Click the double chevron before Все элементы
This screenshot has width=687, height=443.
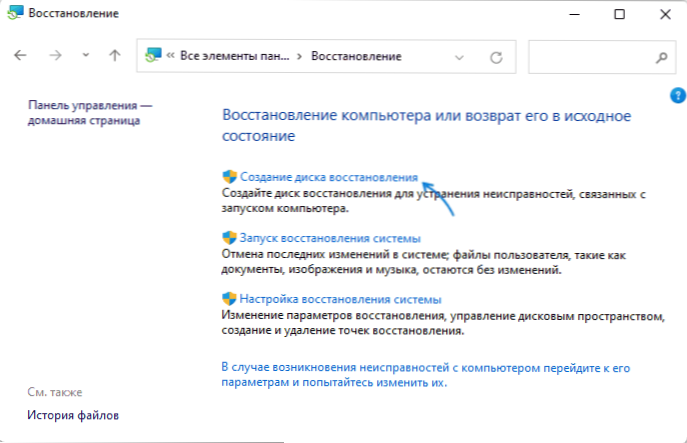(x=170, y=56)
